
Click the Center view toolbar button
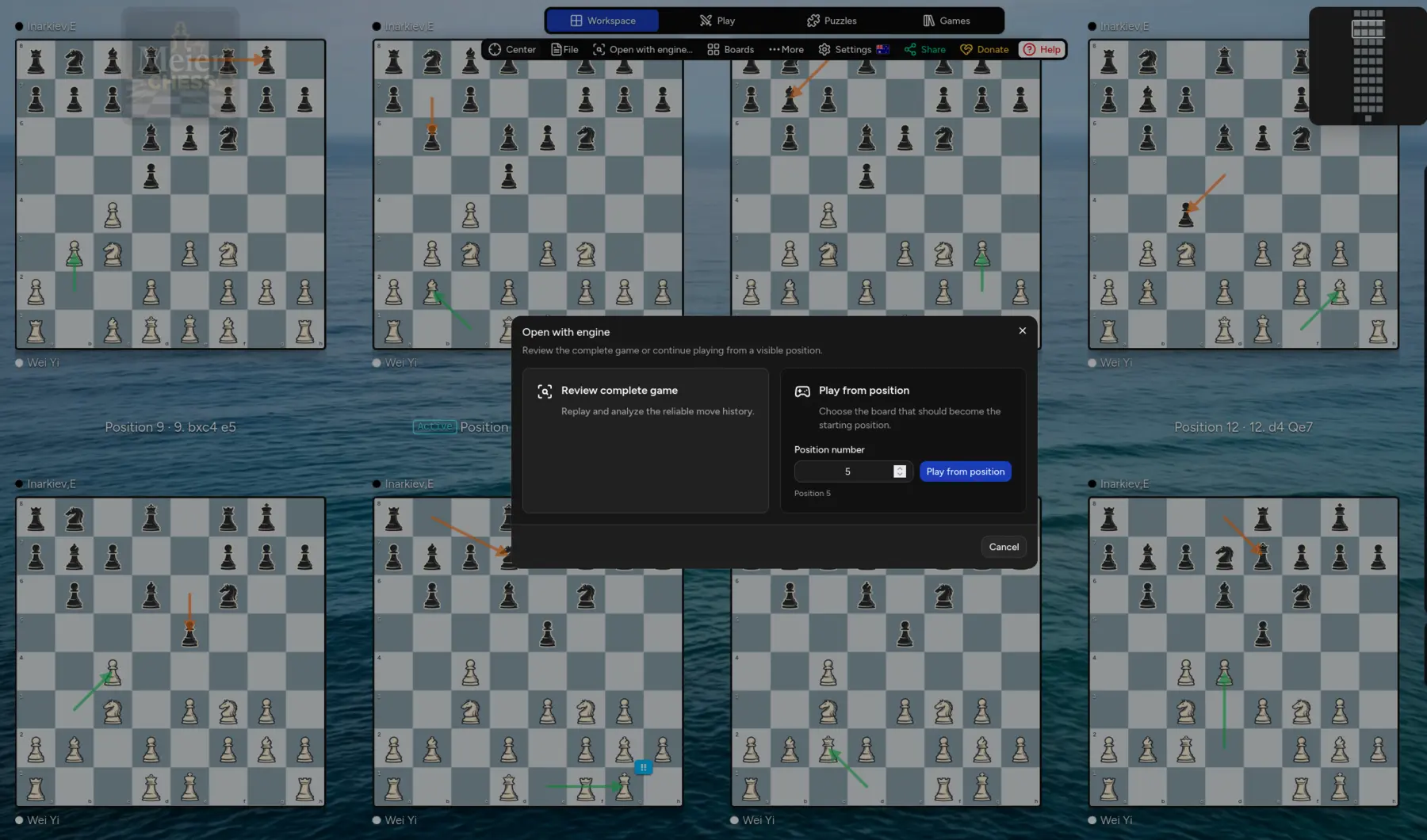[x=512, y=49]
